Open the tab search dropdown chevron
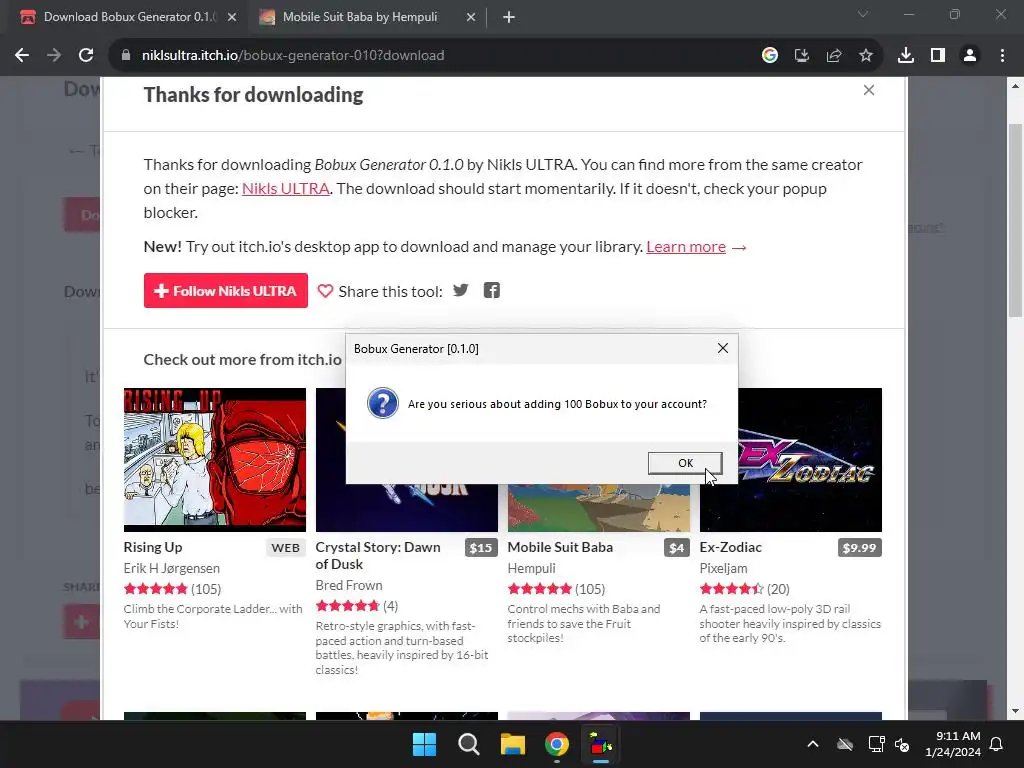The image size is (1024, 768). [x=863, y=14]
